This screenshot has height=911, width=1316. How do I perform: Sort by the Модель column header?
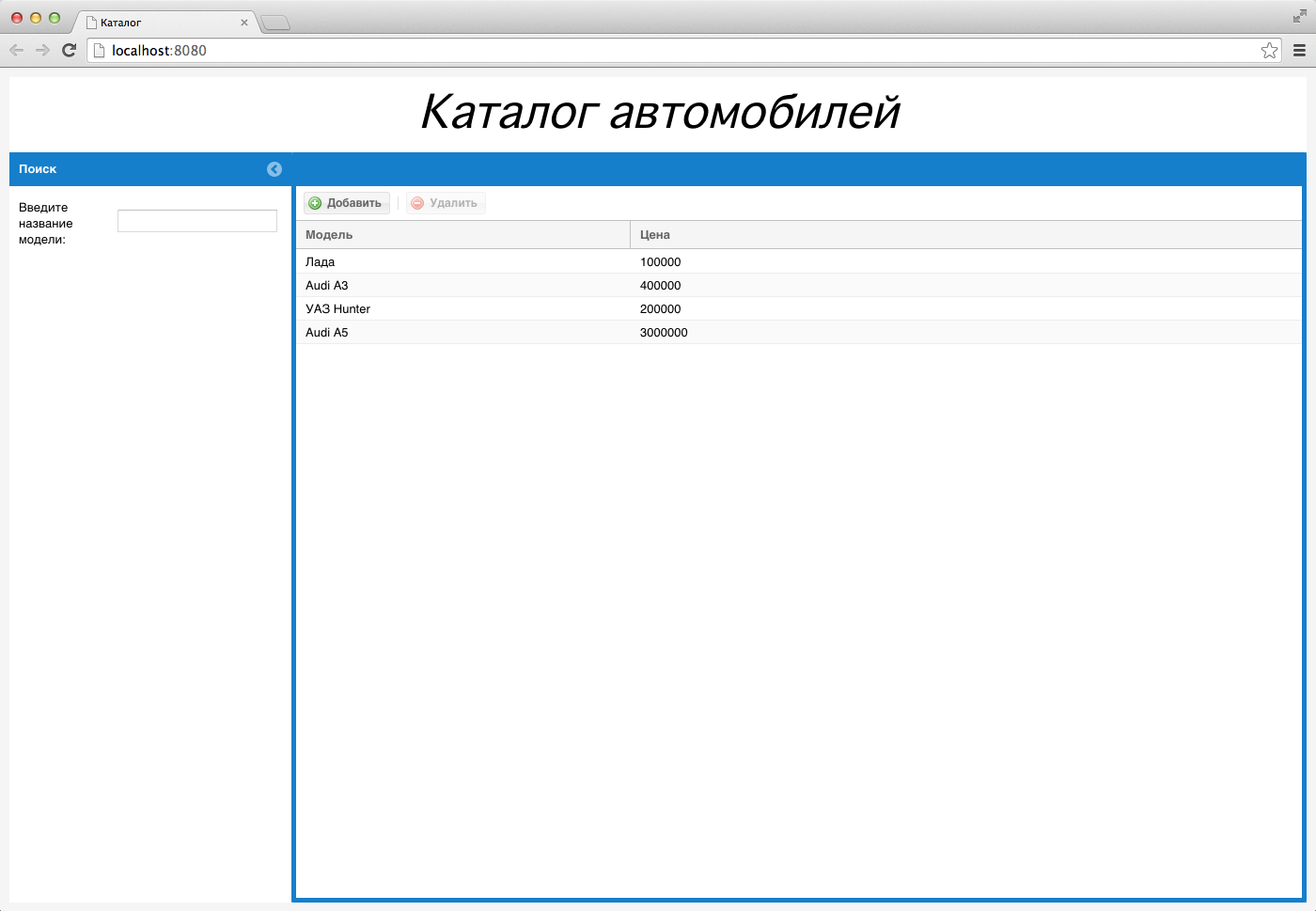pyautogui.click(x=462, y=235)
